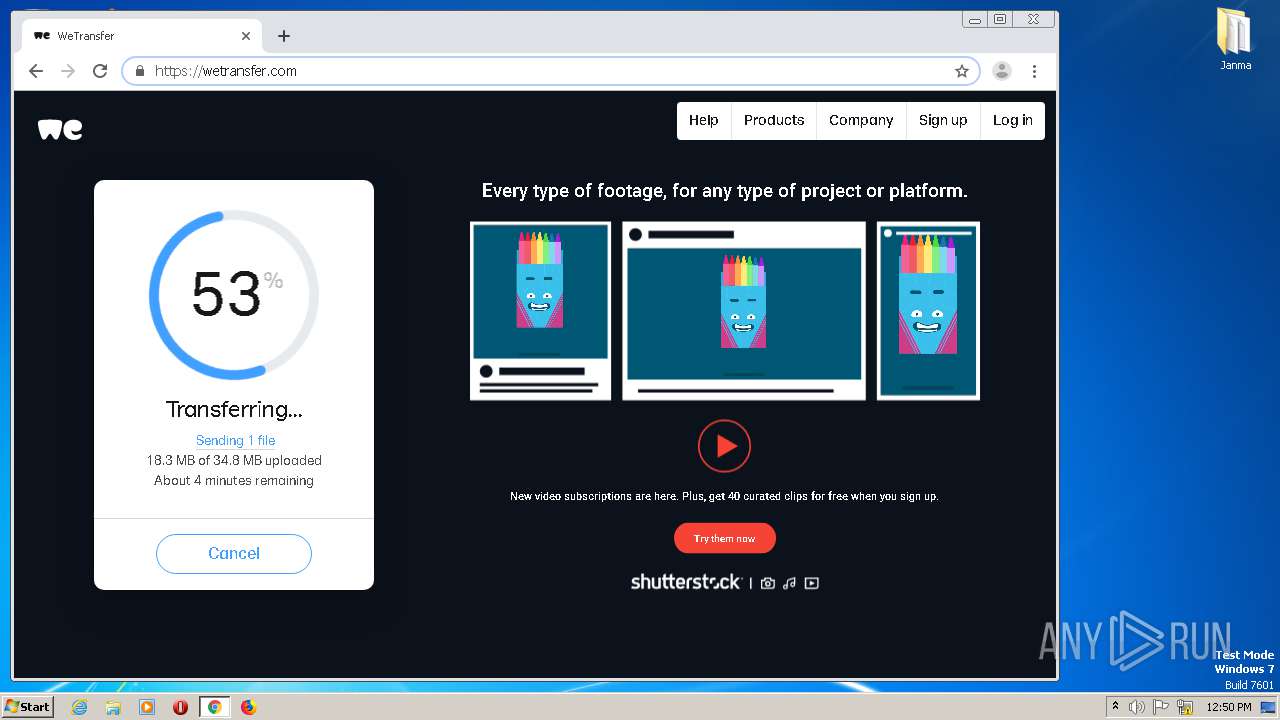This screenshot has width=1280, height=720.
Task: Launch Firefox from the taskbar
Action: (248, 707)
